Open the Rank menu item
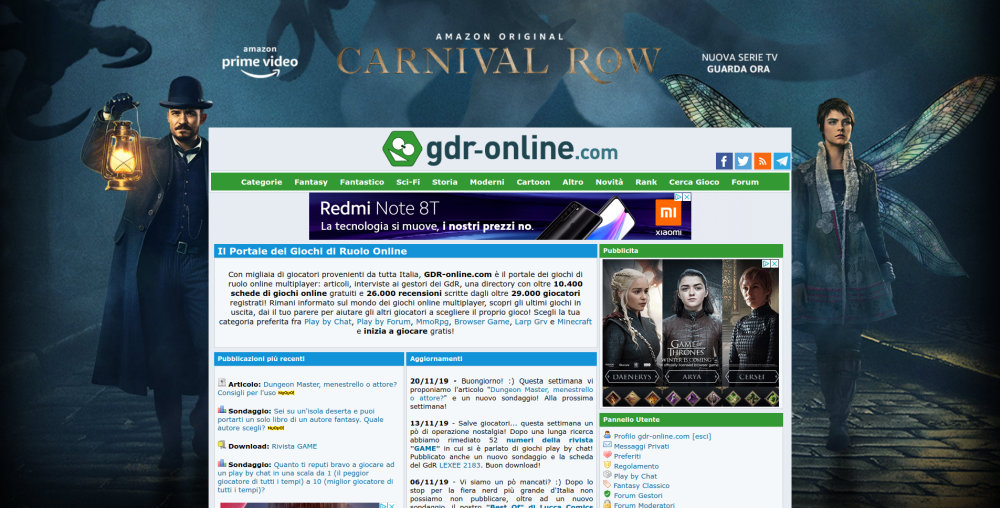 coord(646,182)
